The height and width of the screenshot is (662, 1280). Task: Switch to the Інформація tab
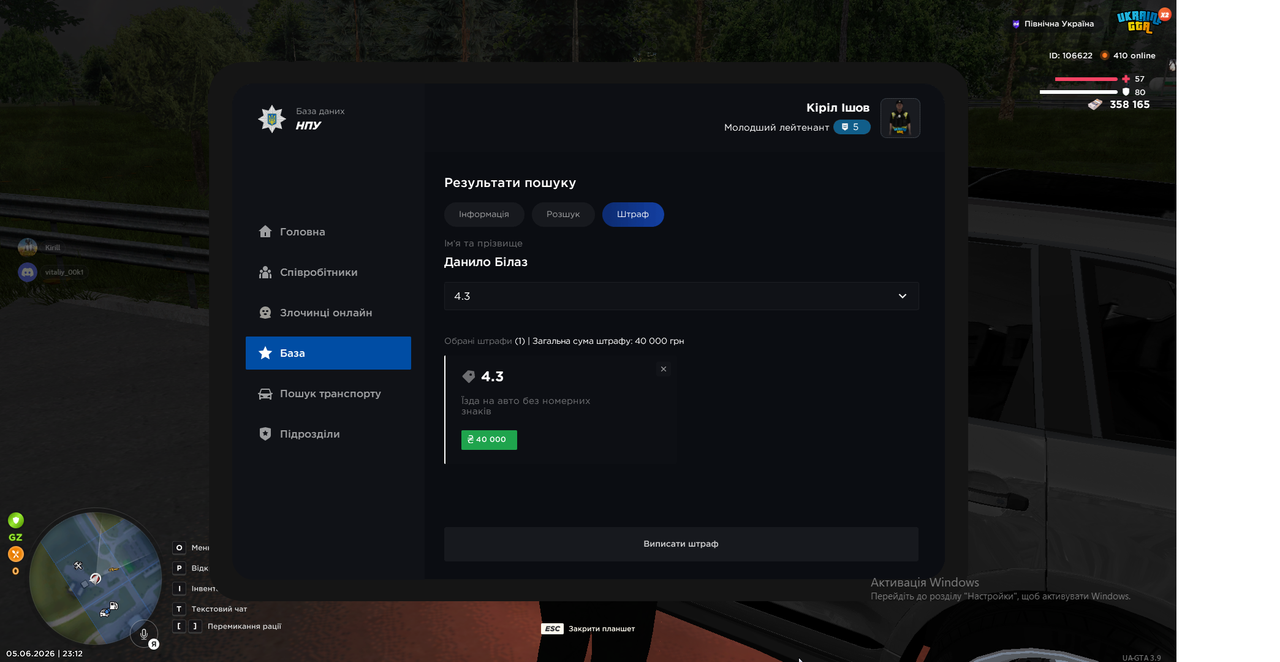[x=484, y=215]
